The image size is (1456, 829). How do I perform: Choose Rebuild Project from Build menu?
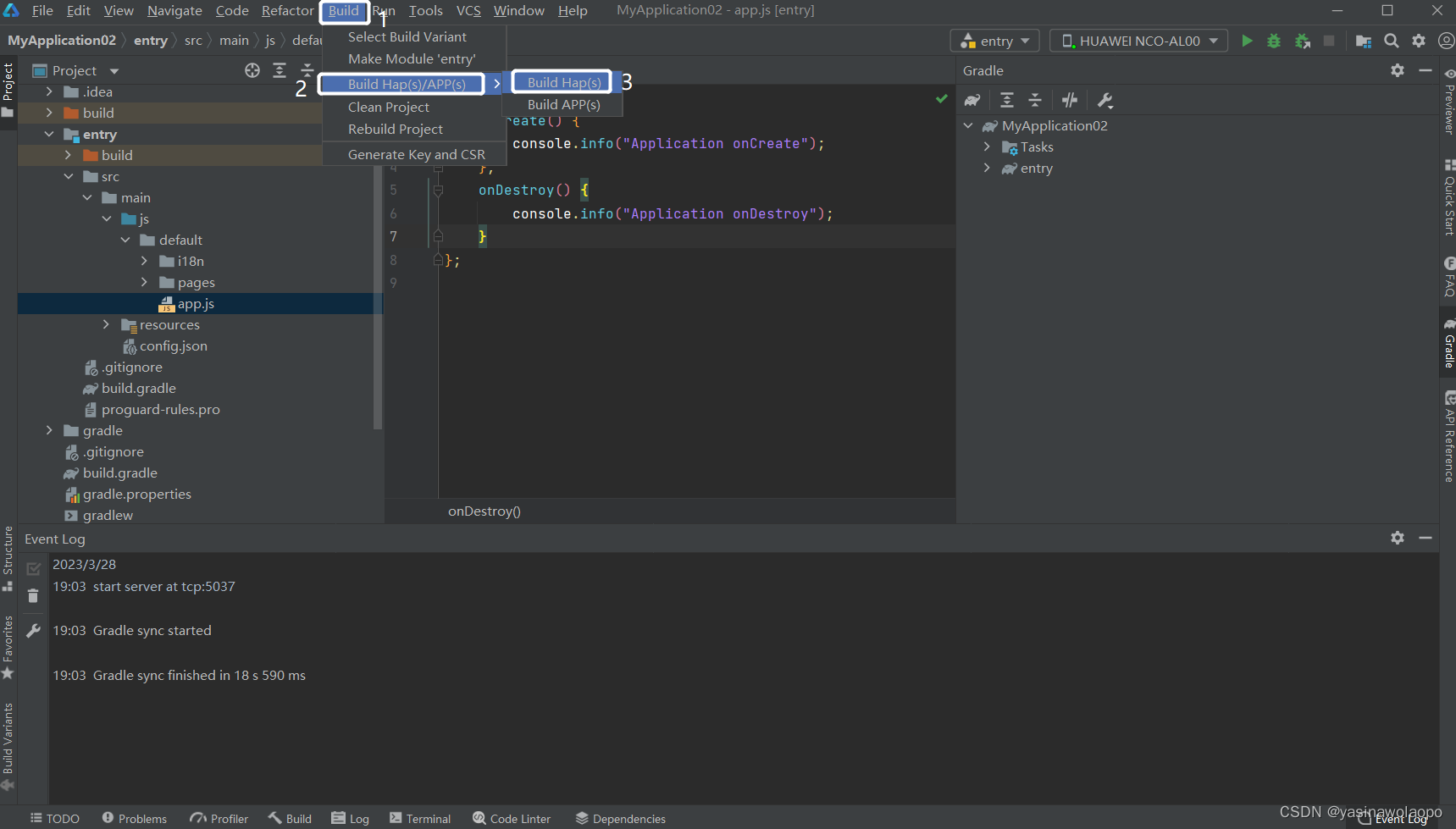[414, 129]
